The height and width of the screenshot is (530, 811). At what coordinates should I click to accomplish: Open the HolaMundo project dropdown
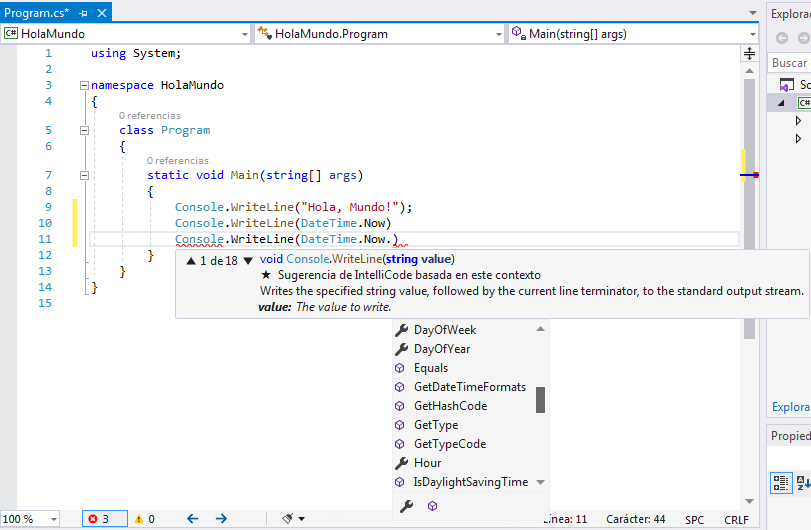[244, 33]
